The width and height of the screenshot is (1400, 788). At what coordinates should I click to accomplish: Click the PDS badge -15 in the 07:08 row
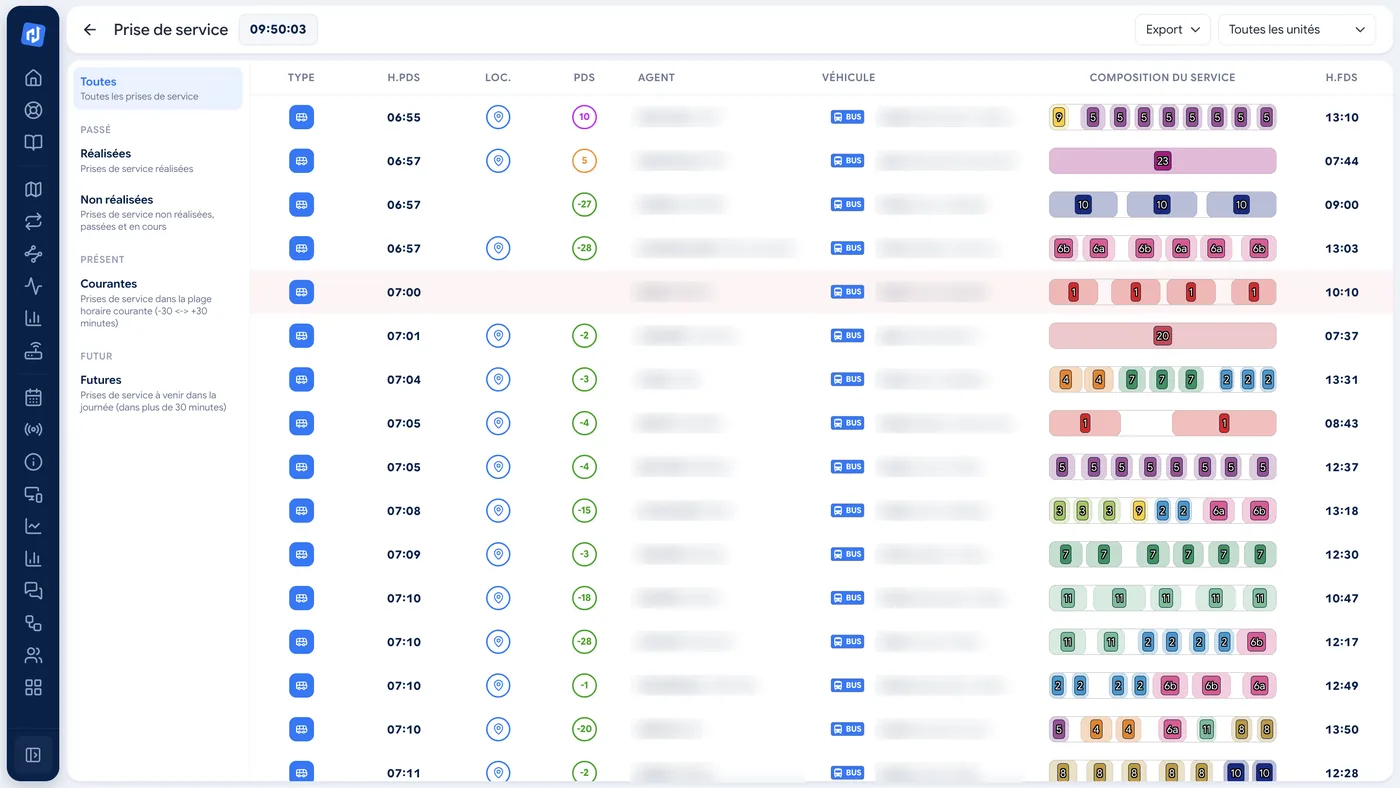[585, 511]
